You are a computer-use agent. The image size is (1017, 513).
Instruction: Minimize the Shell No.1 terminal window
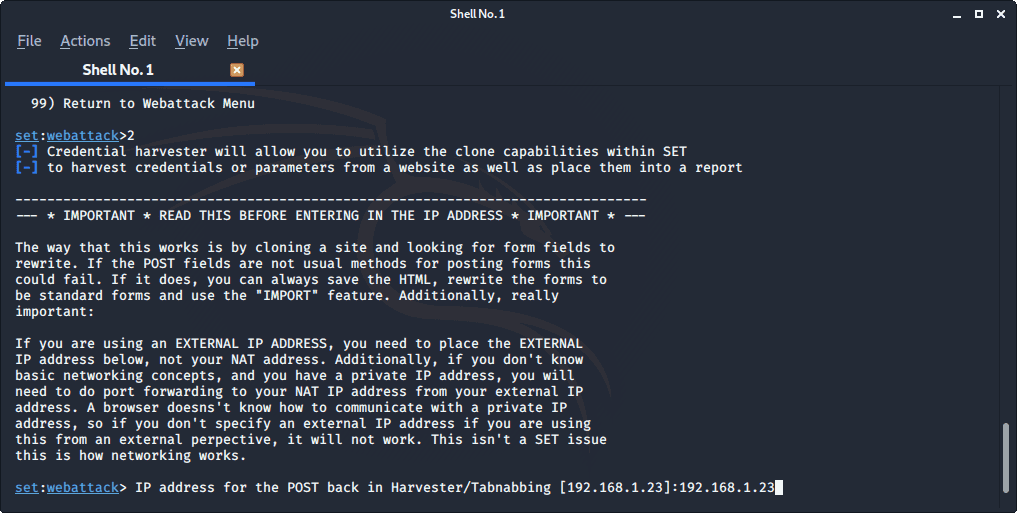pyautogui.click(x=957, y=14)
